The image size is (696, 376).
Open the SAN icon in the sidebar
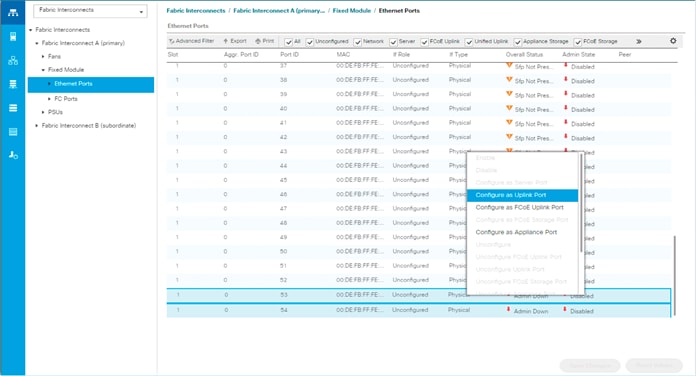(13, 84)
